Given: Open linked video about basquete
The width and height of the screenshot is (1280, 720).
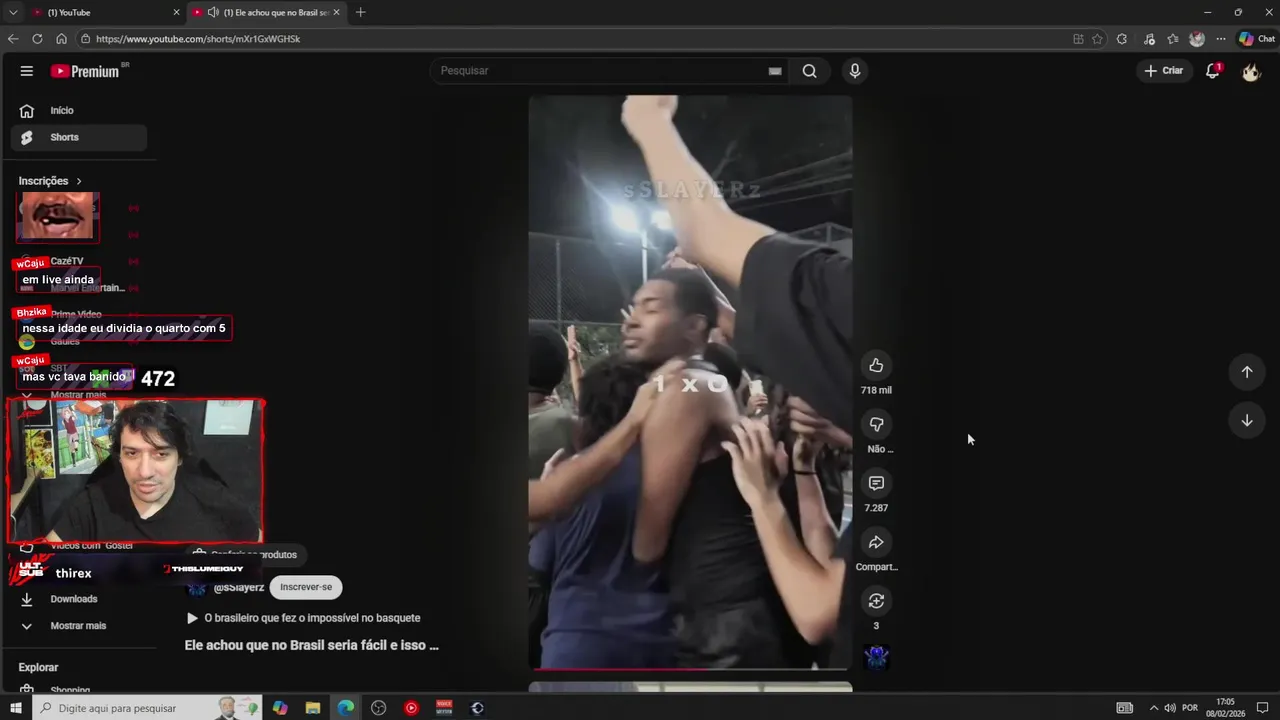Looking at the screenshot, I should point(304,618).
